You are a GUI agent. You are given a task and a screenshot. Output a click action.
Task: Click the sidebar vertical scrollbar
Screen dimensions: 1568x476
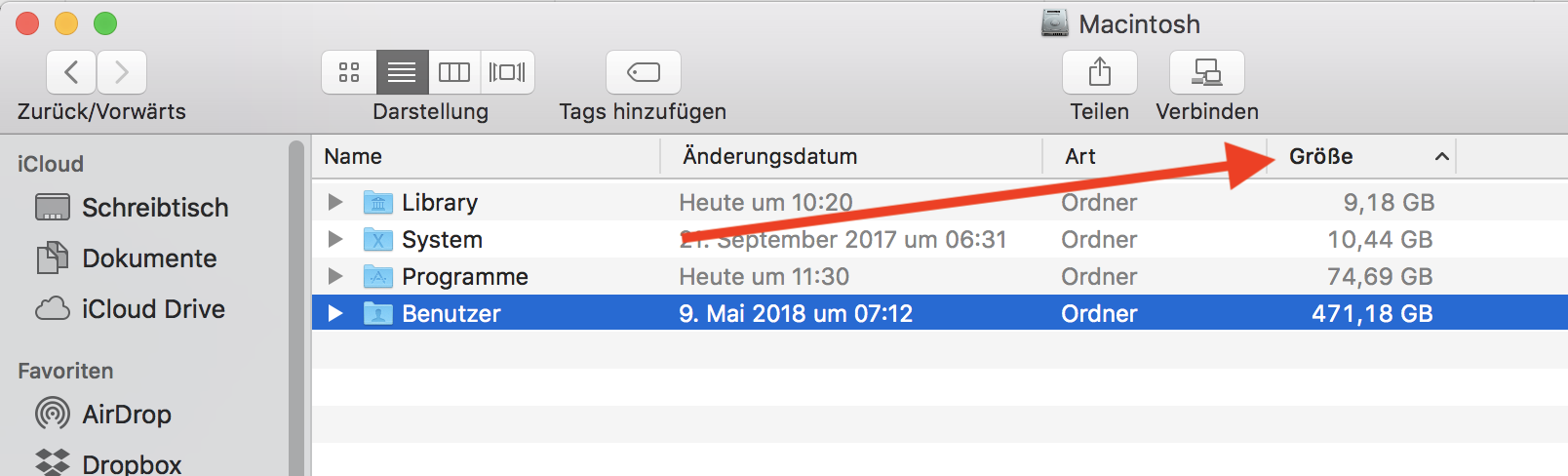(296, 308)
